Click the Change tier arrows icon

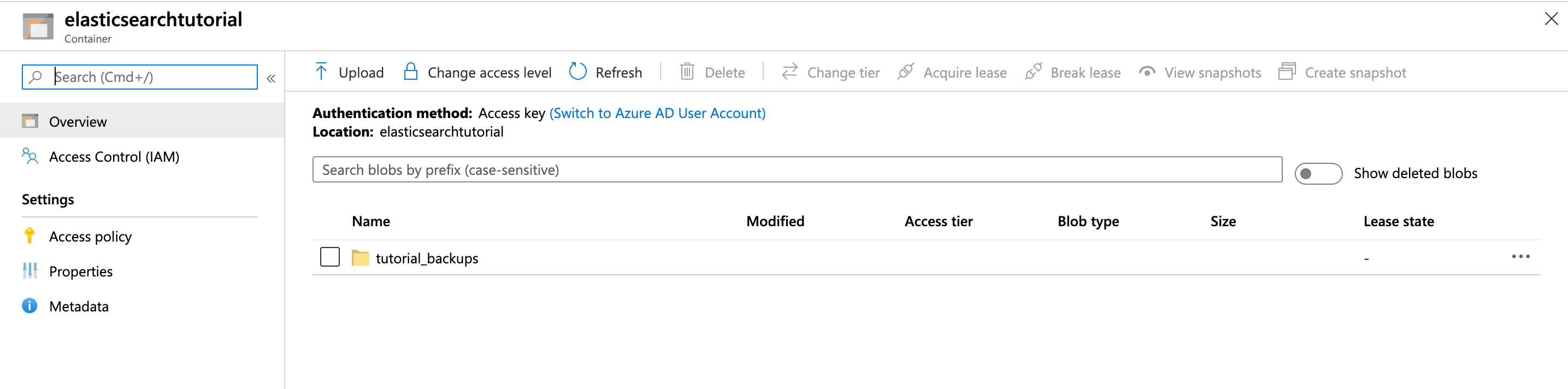(789, 72)
